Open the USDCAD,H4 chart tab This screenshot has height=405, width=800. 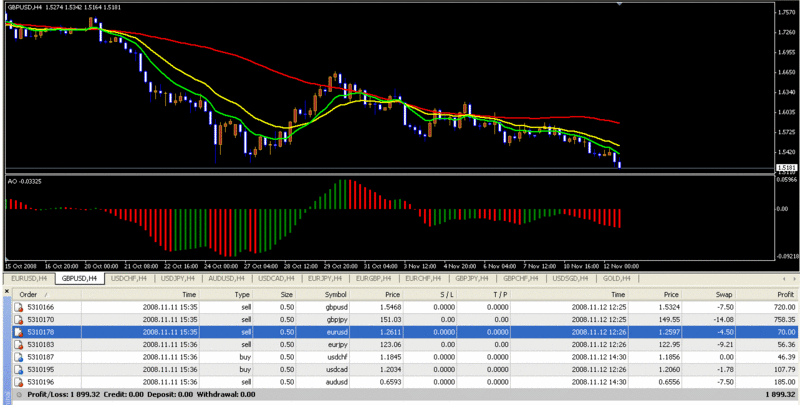click(x=277, y=279)
